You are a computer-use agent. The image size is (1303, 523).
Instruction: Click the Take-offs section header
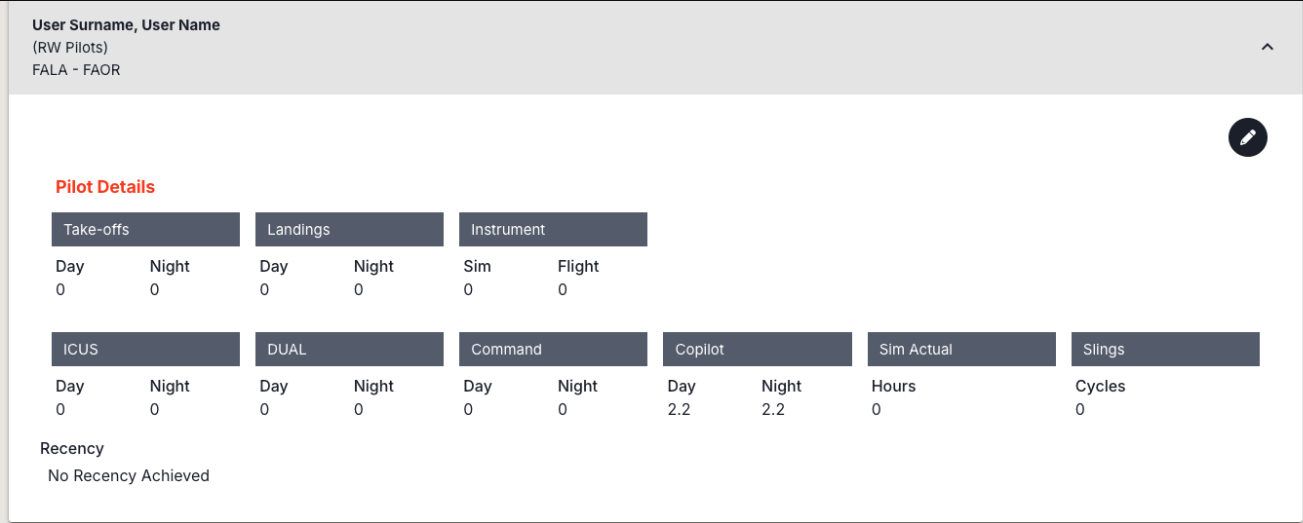coord(145,229)
